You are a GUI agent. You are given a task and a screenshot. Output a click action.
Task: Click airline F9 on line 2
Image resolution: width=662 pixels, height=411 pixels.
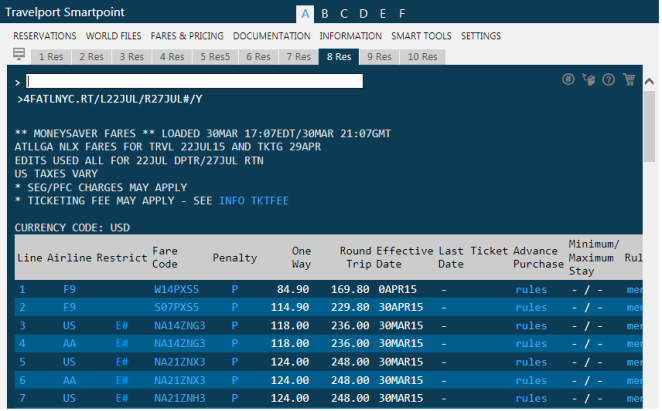[69, 307]
